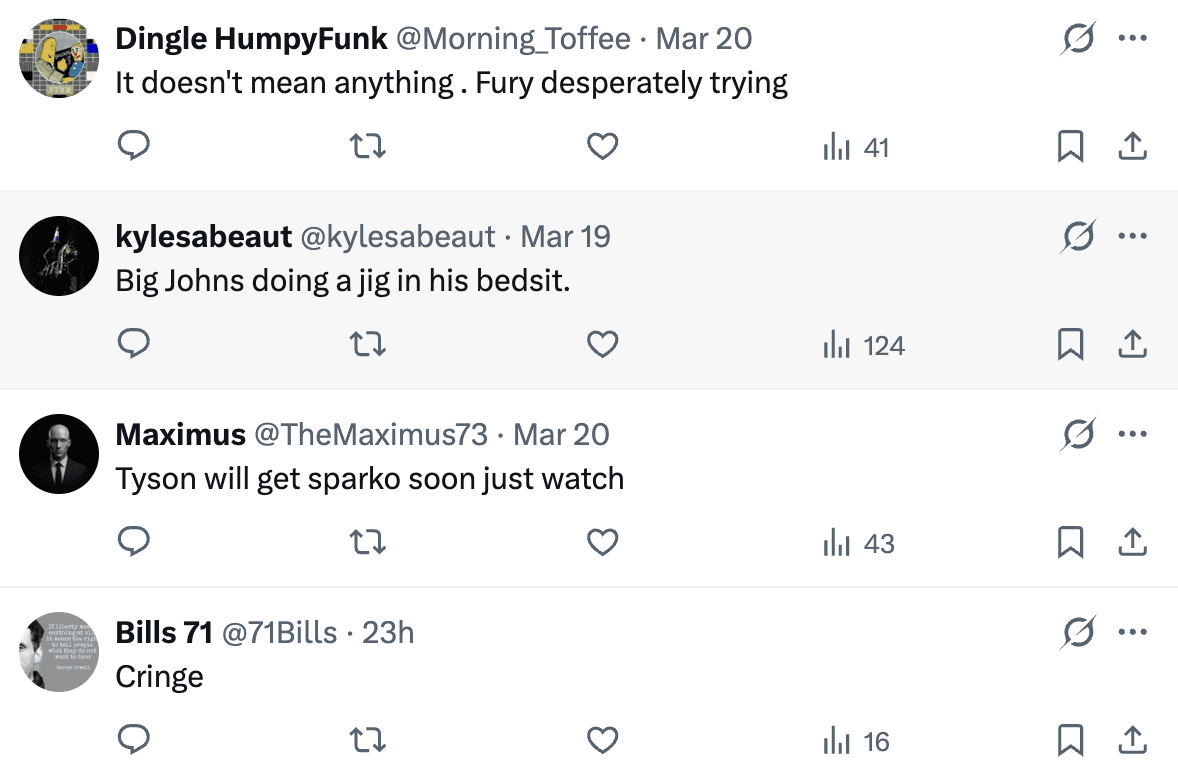Viewport: 1178px width, 784px height.
Task: Reply to Dingle HumpyFunk's tweet
Action: click(134, 148)
